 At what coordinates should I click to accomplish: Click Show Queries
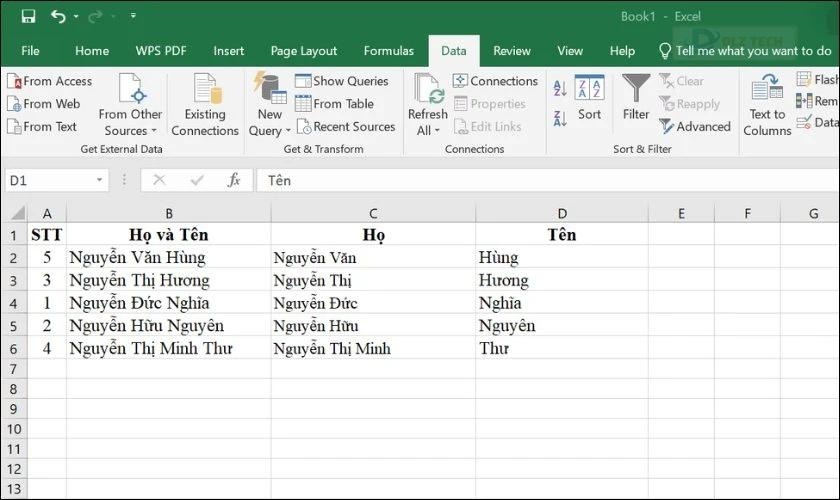342,81
